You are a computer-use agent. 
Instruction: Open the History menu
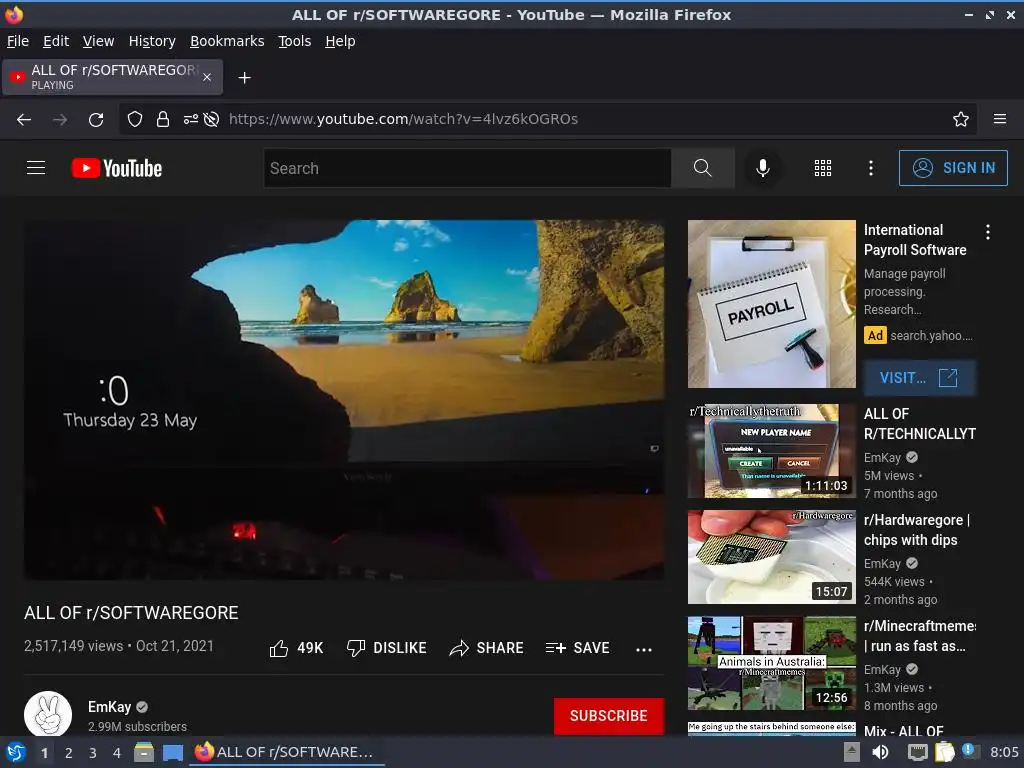pos(152,41)
